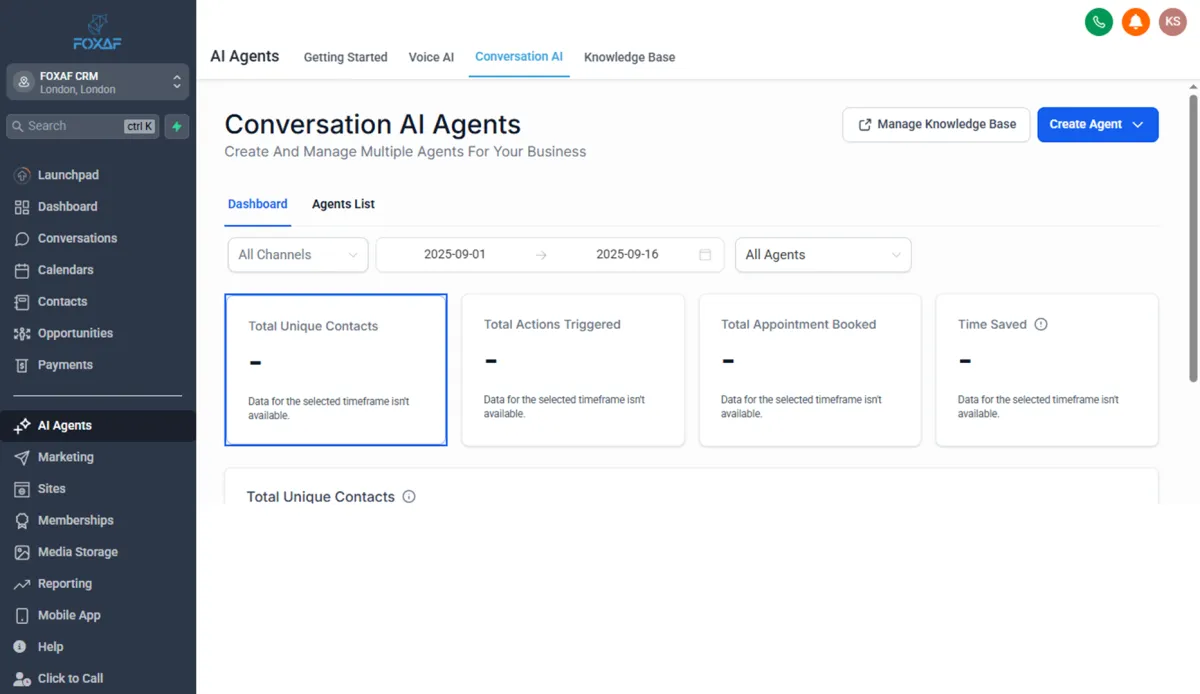The image size is (1200, 694).
Task: Click the Mobile App phone icon
Action: point(22,616)
